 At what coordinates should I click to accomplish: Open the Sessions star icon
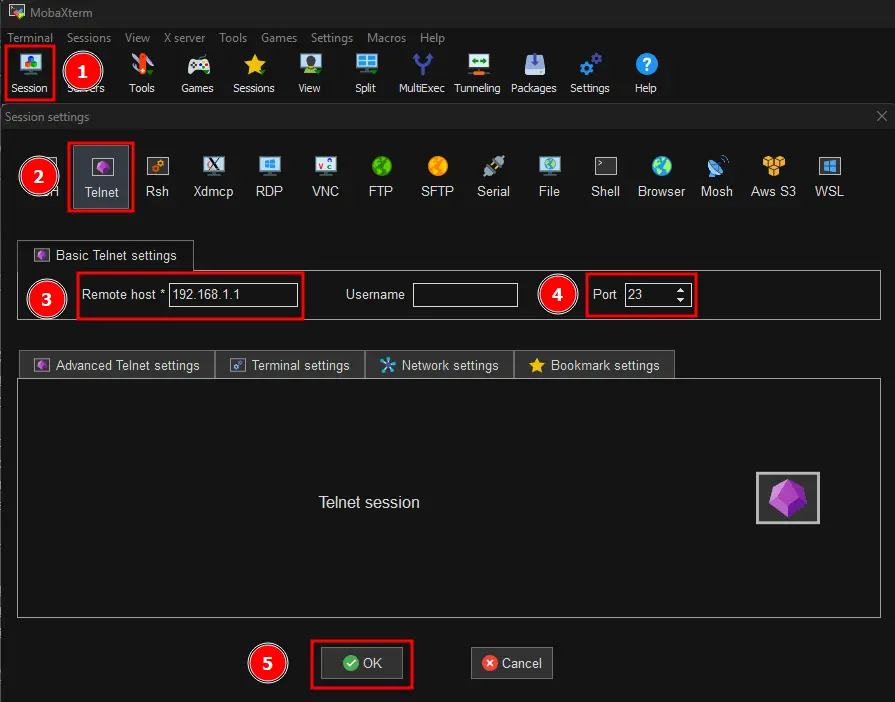tap(254, 73)
